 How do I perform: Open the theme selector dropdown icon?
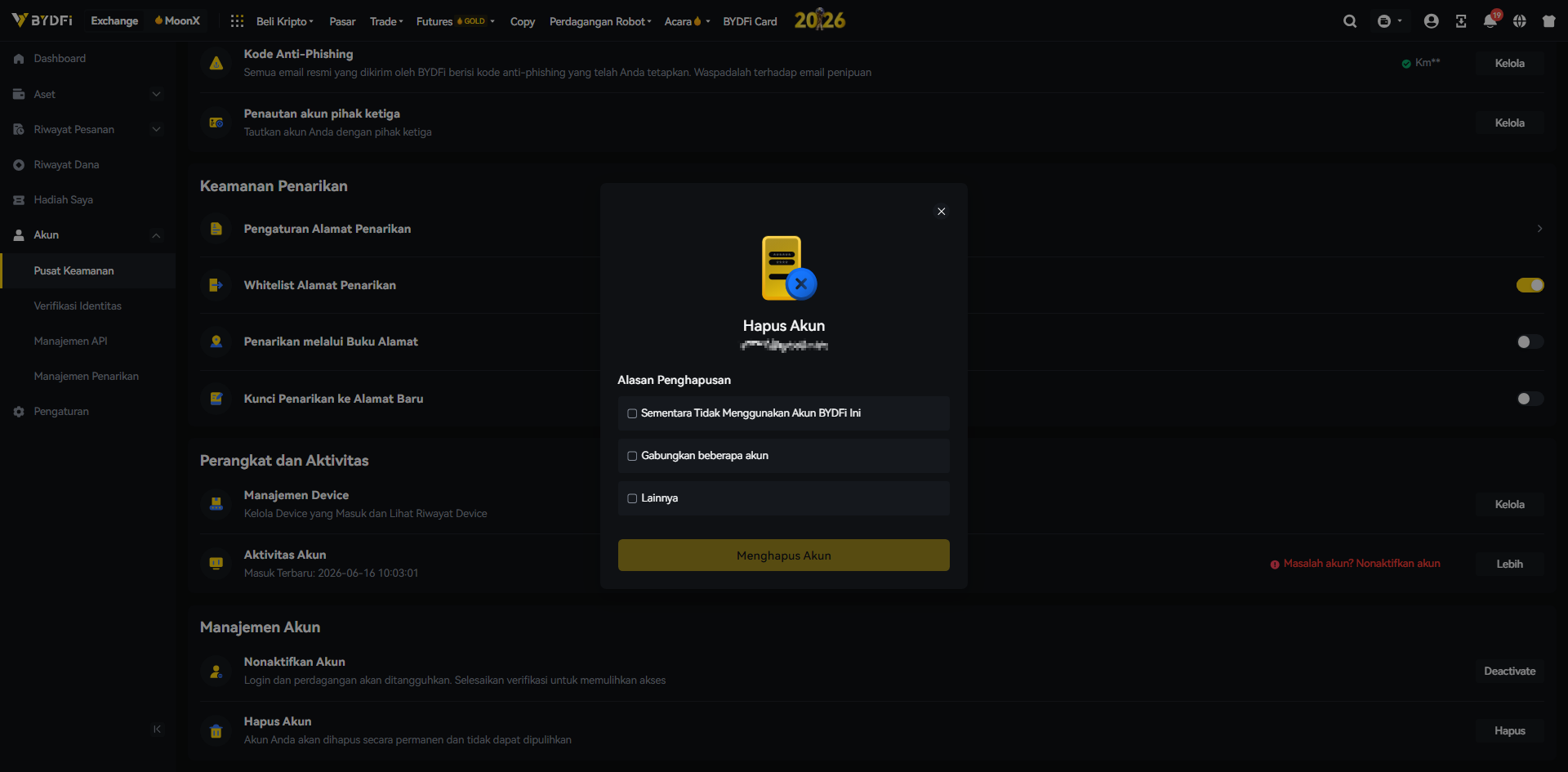(1389, 21)
